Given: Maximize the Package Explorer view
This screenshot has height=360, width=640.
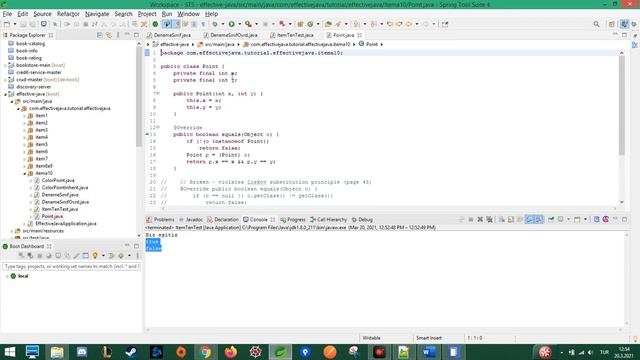Looking at the screenshot, I should 136,35.
